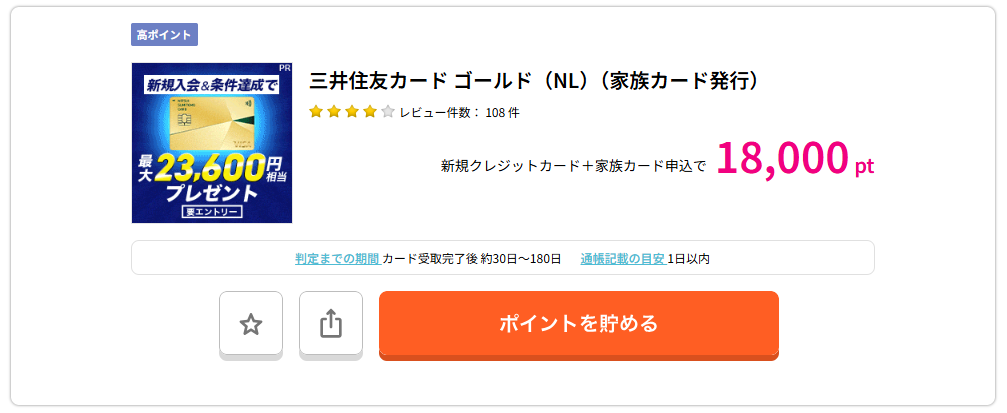
Task: Click the campaign banner thumbnail
Action: tap(211, 143)
